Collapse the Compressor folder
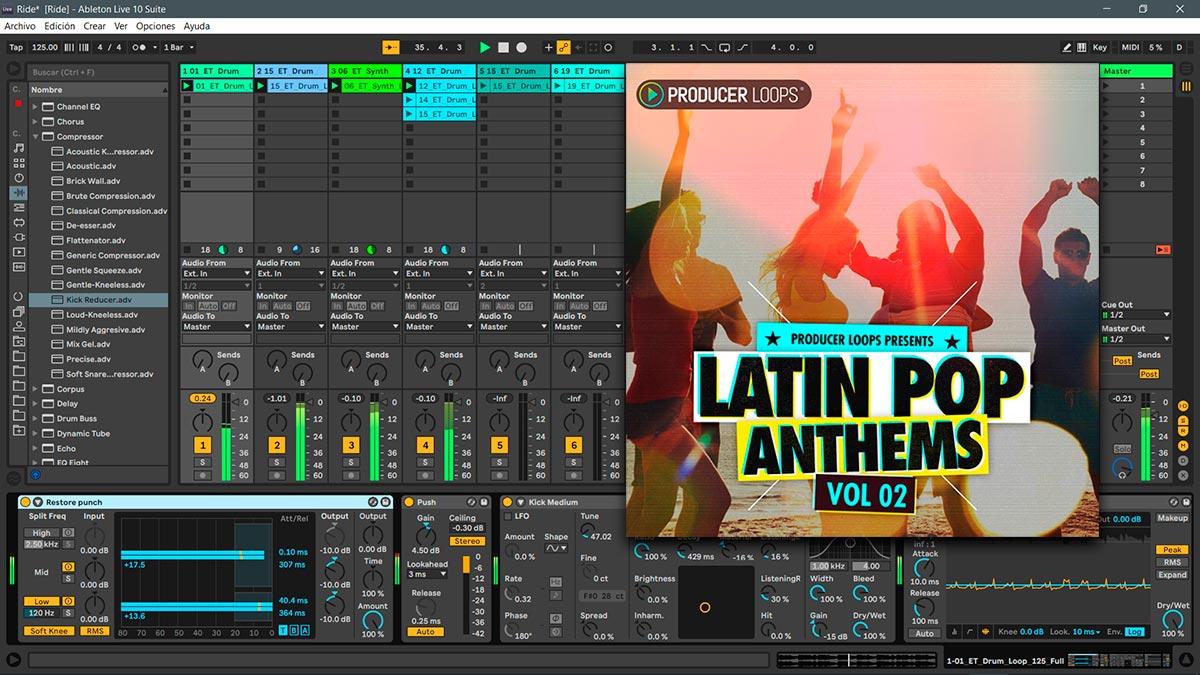Viewport: 1200px width, 675px height. pyautogui.click(x=36, y=136)
